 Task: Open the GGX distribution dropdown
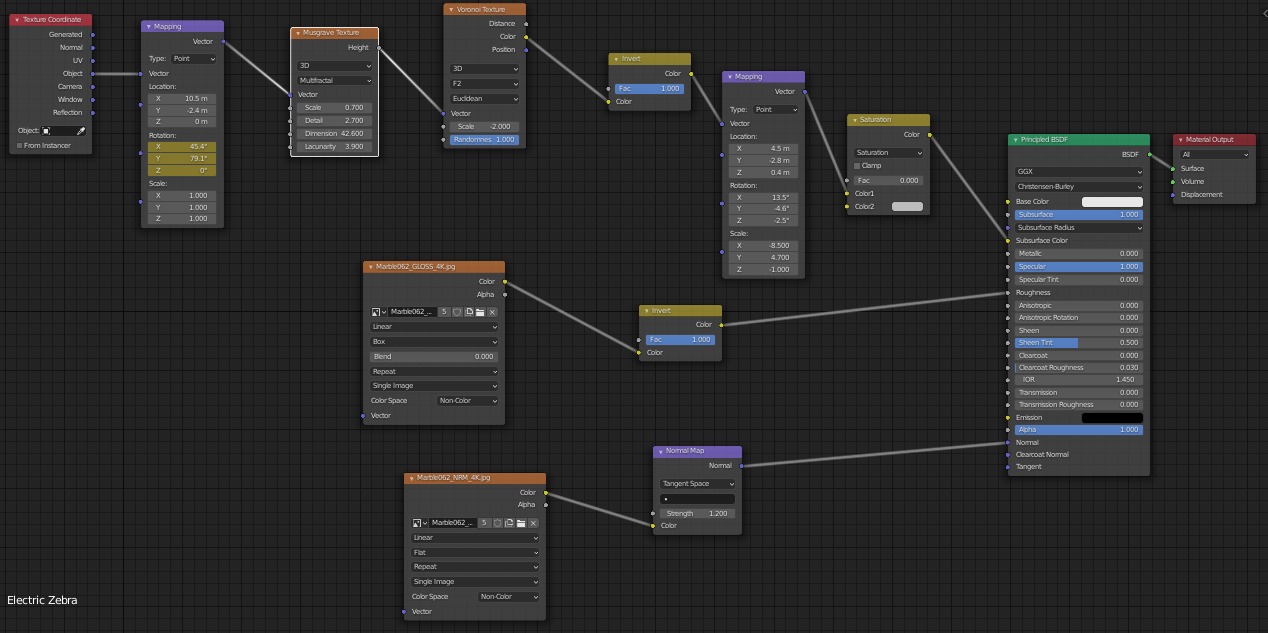click(1079, 172)
